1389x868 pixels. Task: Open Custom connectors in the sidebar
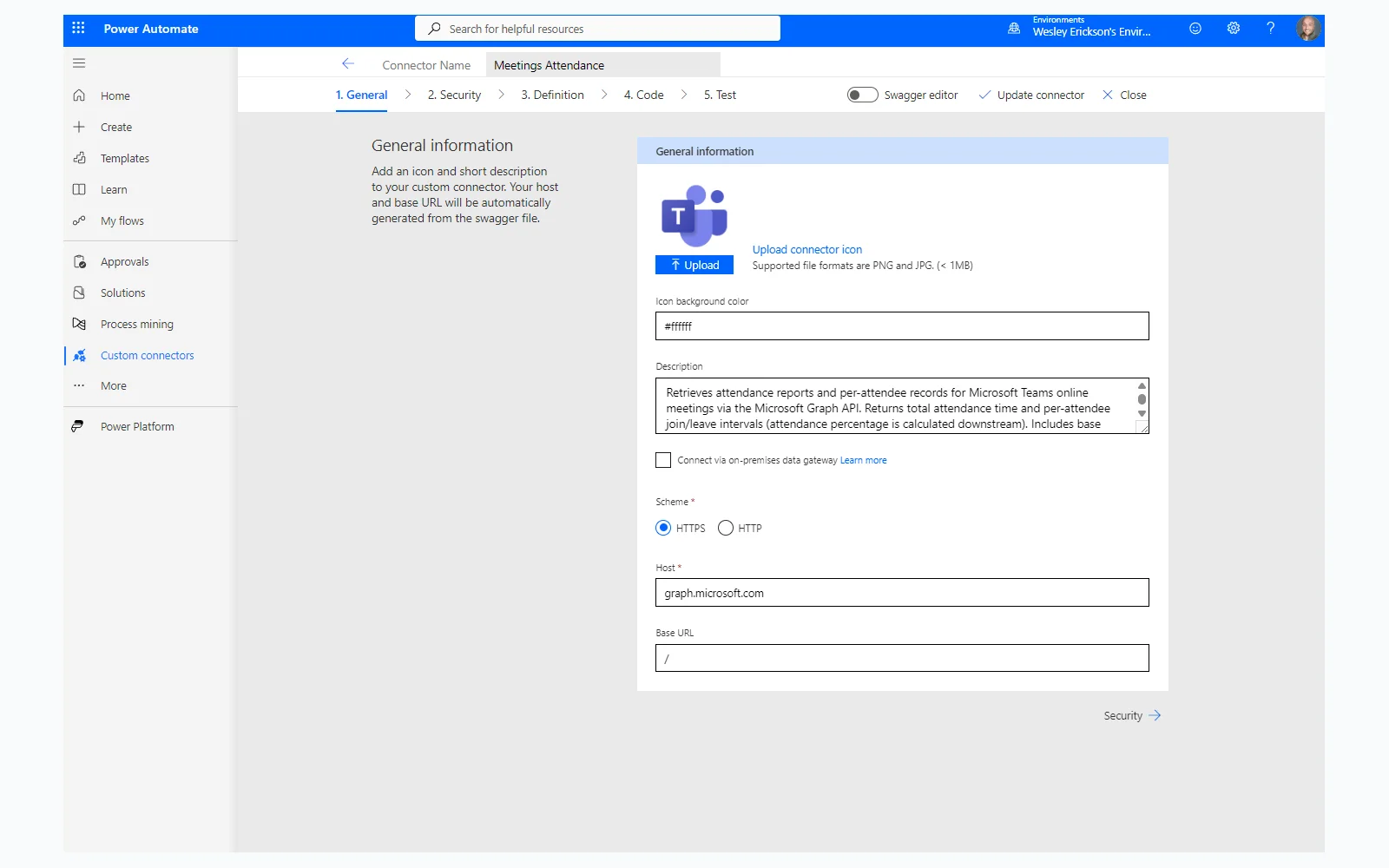click(148, 355)
